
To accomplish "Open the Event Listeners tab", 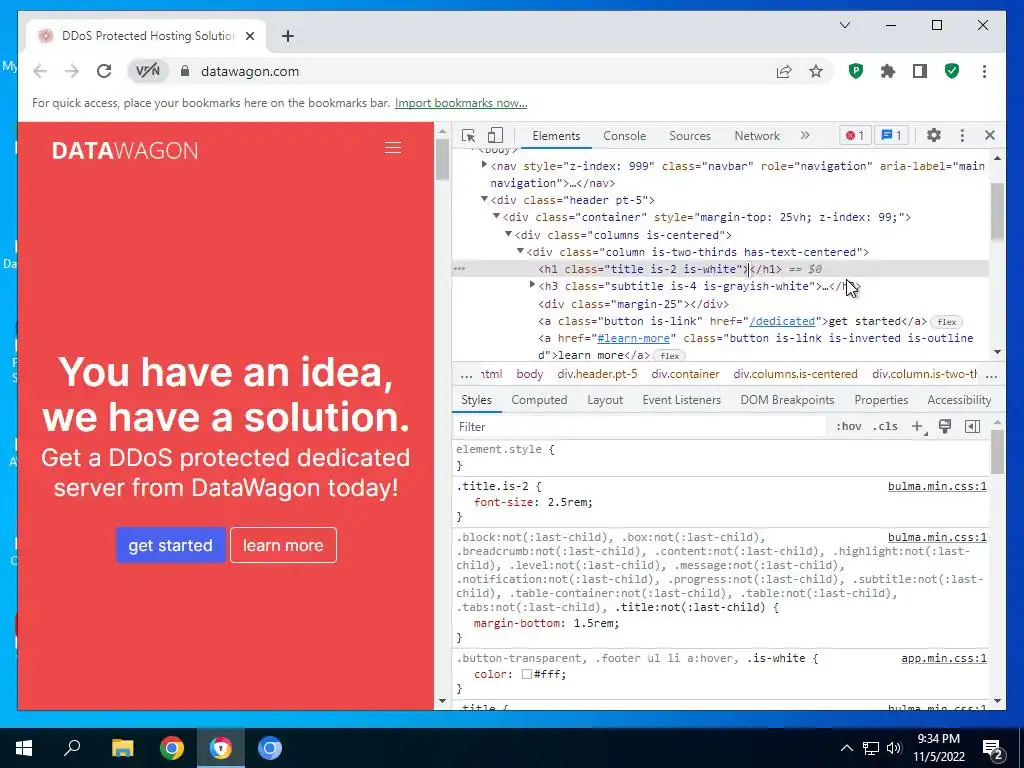I will pos(681,400).
